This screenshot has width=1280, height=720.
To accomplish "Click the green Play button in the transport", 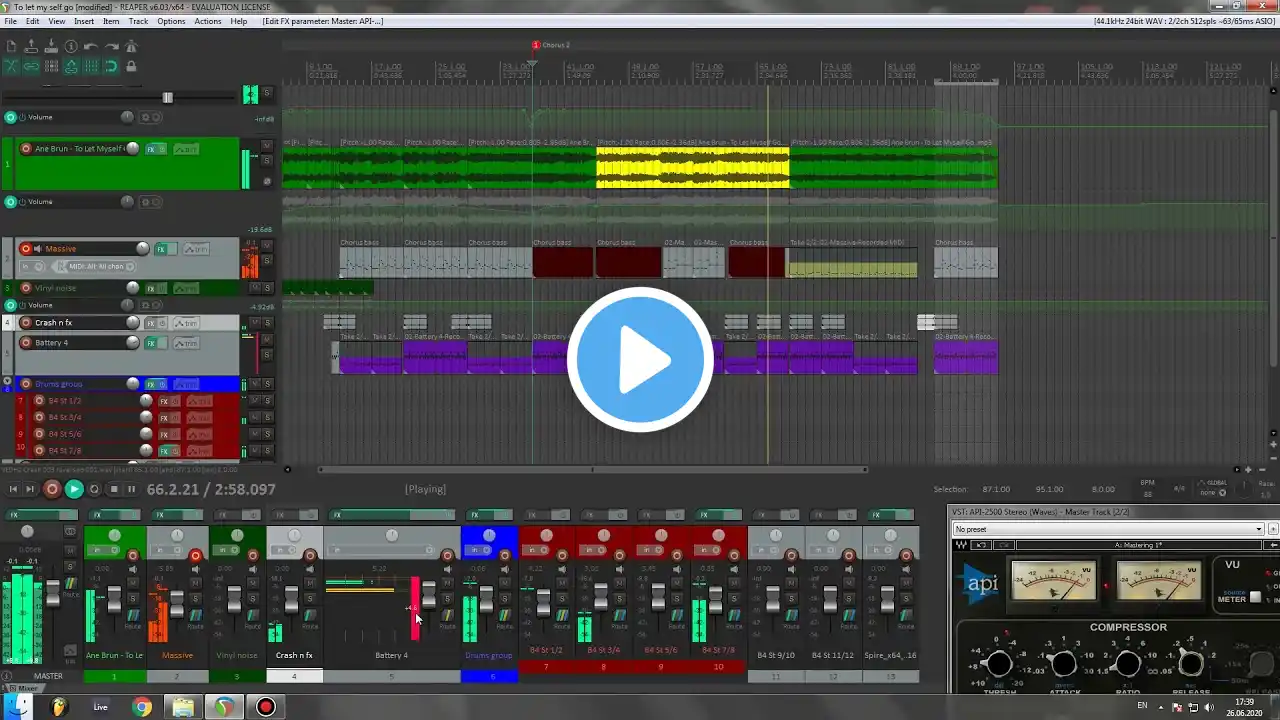I will pos(74,489).
